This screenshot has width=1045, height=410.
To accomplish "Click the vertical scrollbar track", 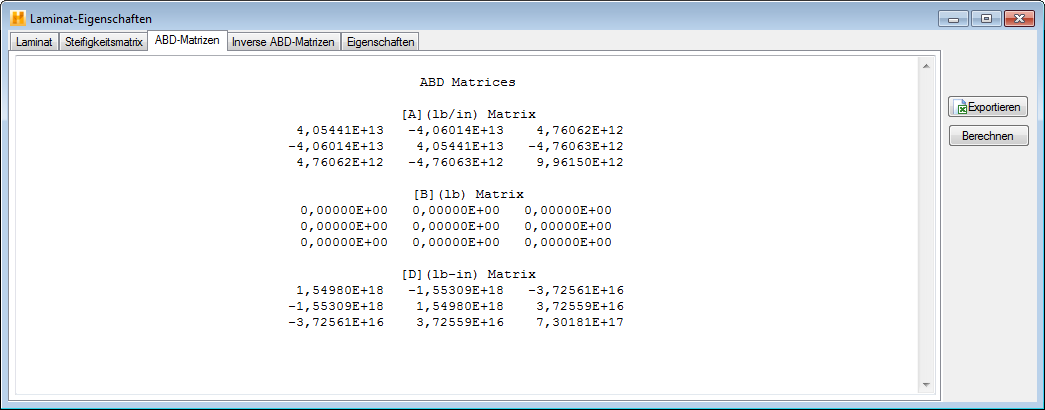I will point(925,225).
